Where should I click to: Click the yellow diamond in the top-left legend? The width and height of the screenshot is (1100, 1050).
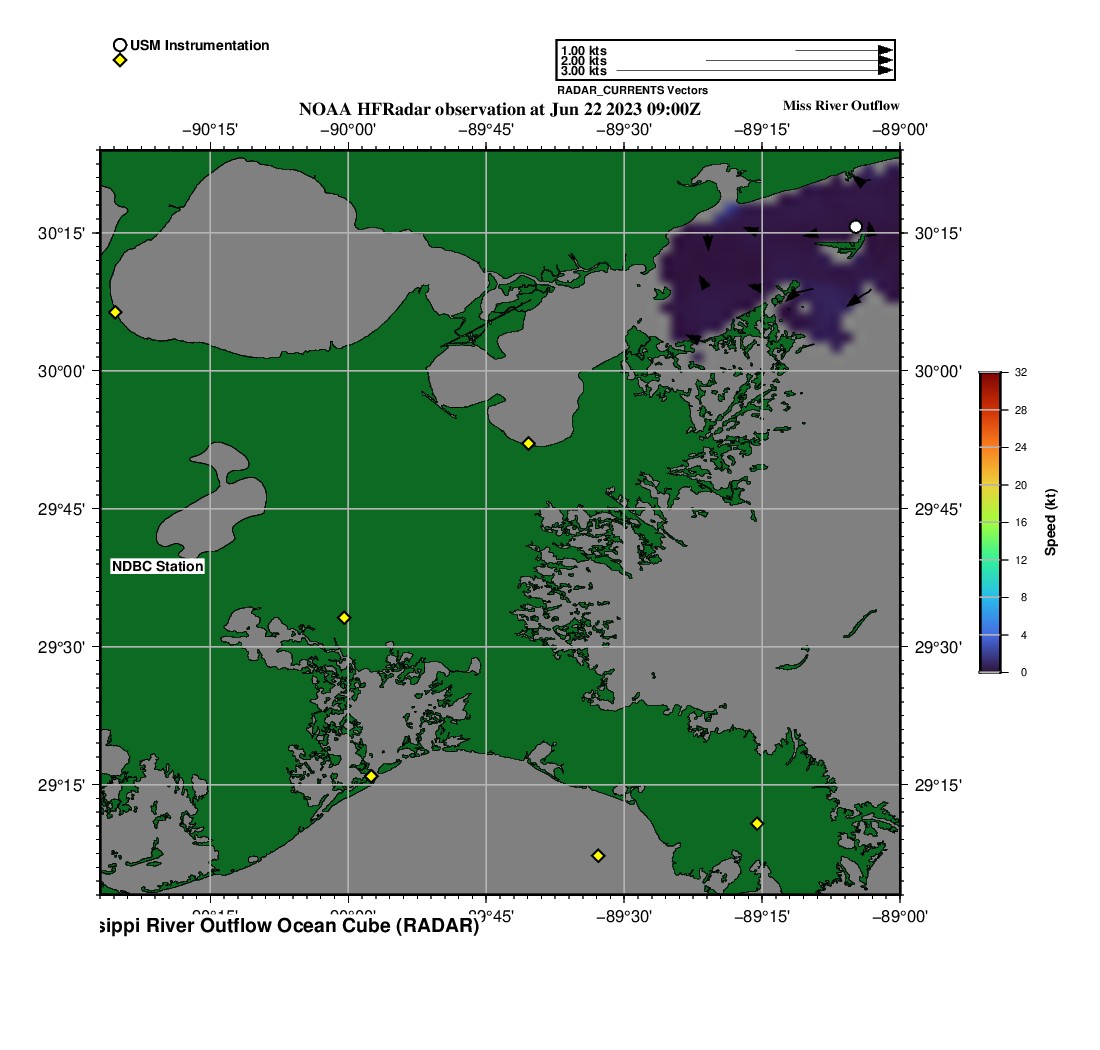(119, 60)
